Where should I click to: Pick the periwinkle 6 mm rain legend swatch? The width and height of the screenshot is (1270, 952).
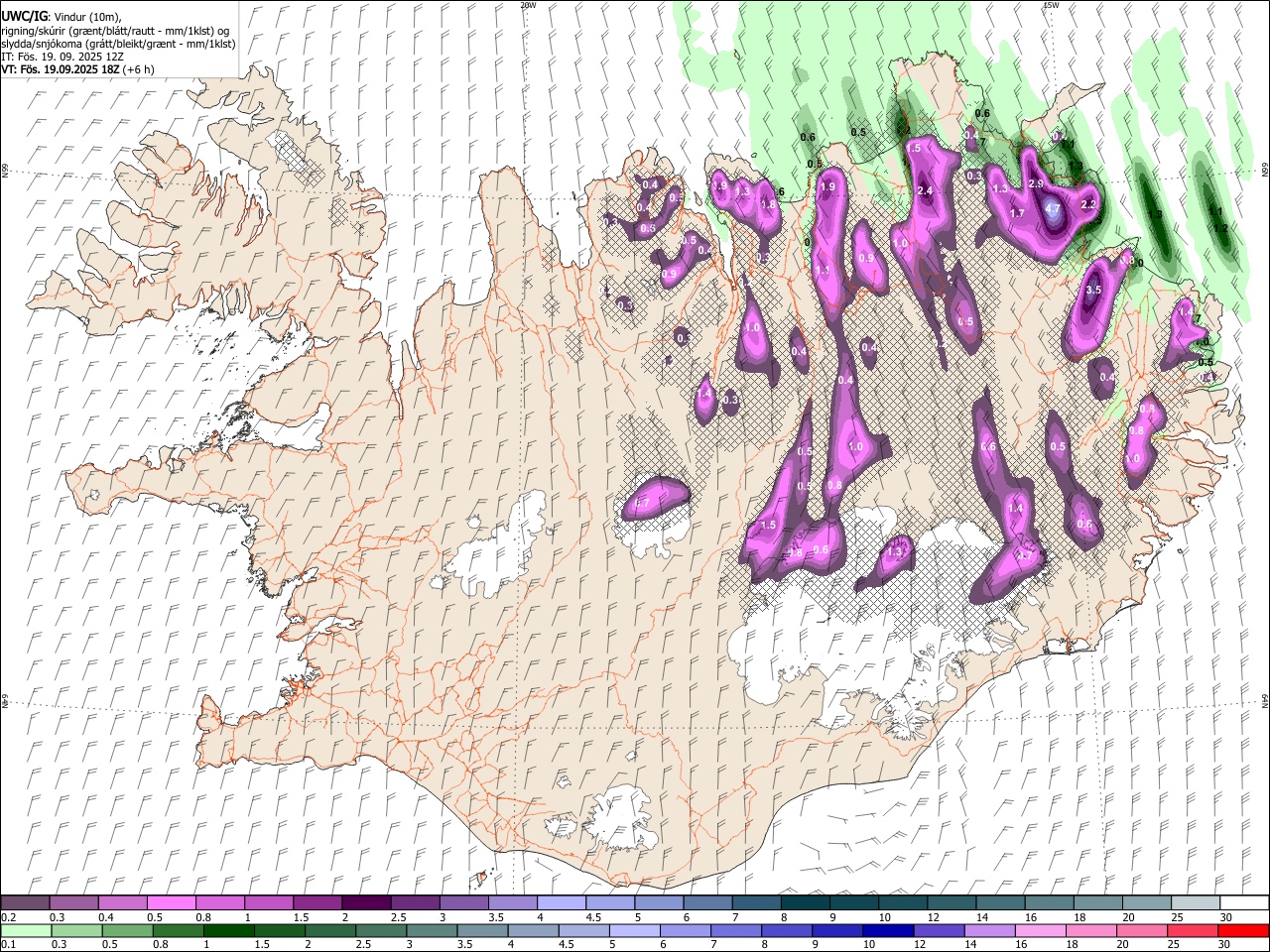(686, 930)
